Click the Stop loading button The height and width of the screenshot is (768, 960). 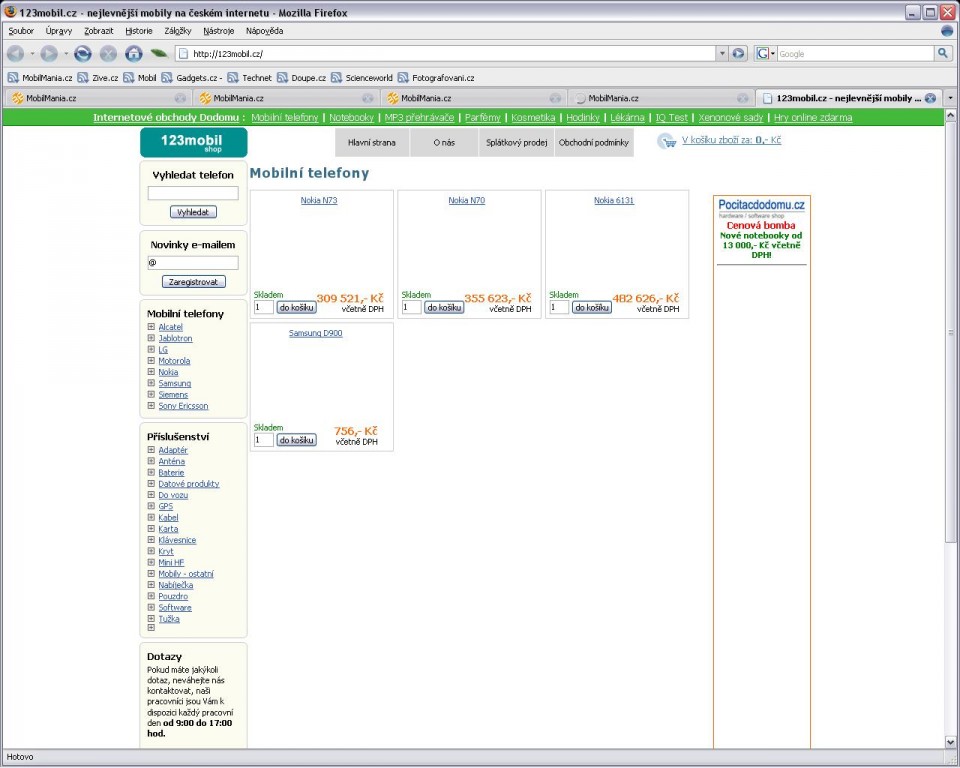(x=108, y=54)
